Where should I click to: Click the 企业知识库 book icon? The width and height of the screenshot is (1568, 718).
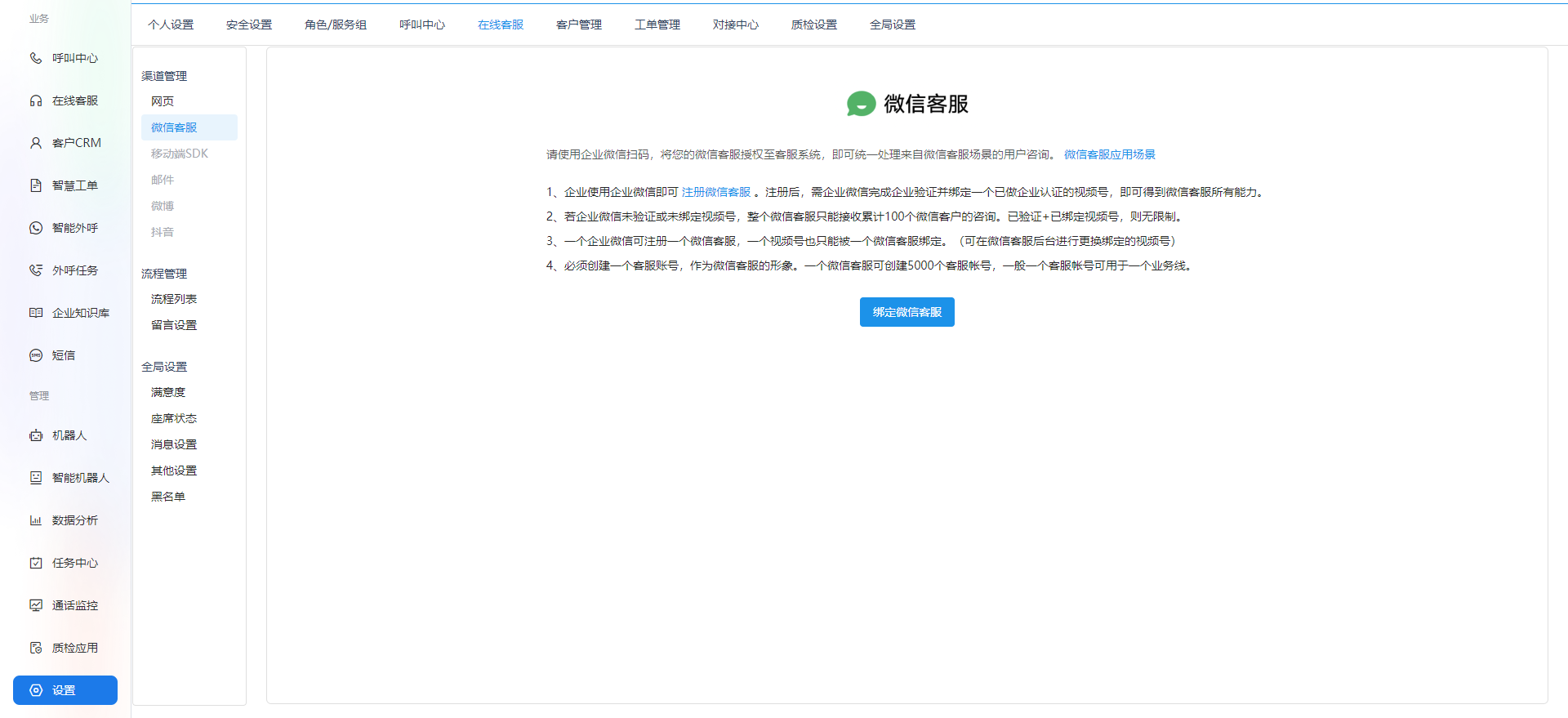(36, 313)
